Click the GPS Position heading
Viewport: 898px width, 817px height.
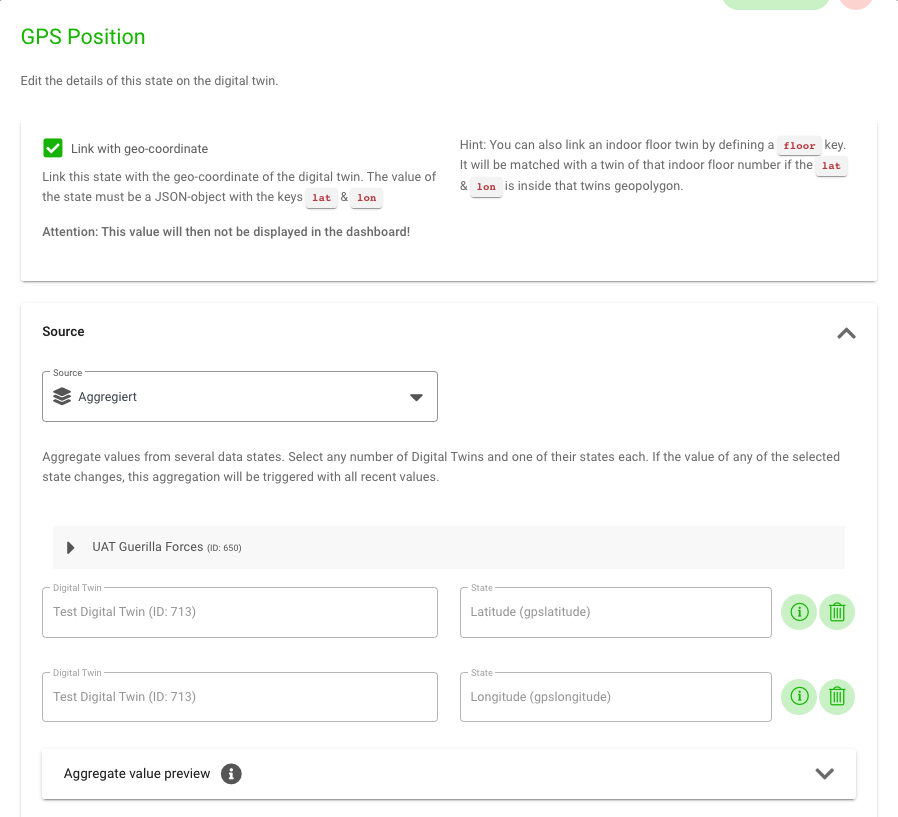click(x=83, y=37)
